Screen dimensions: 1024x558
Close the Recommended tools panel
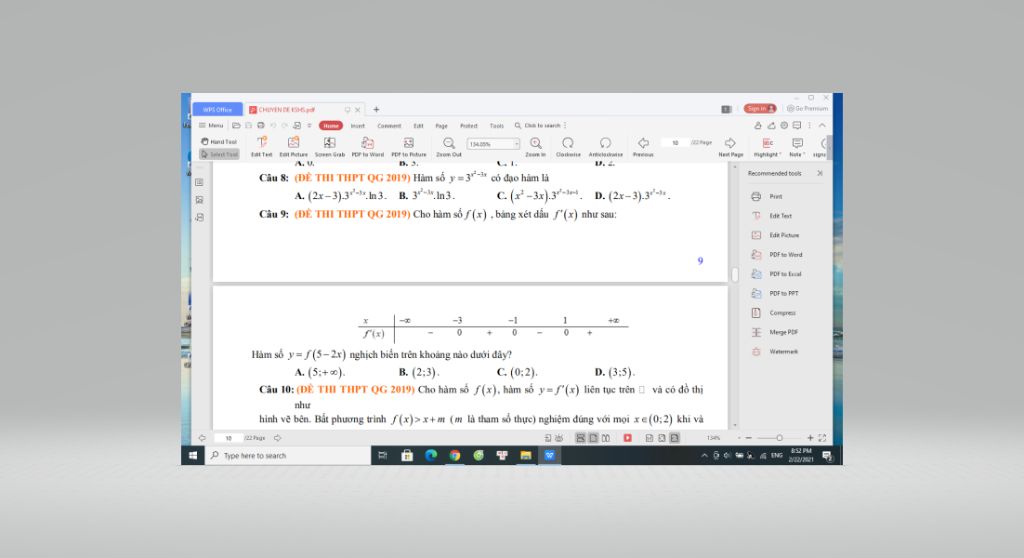click(x=820, y=173)
